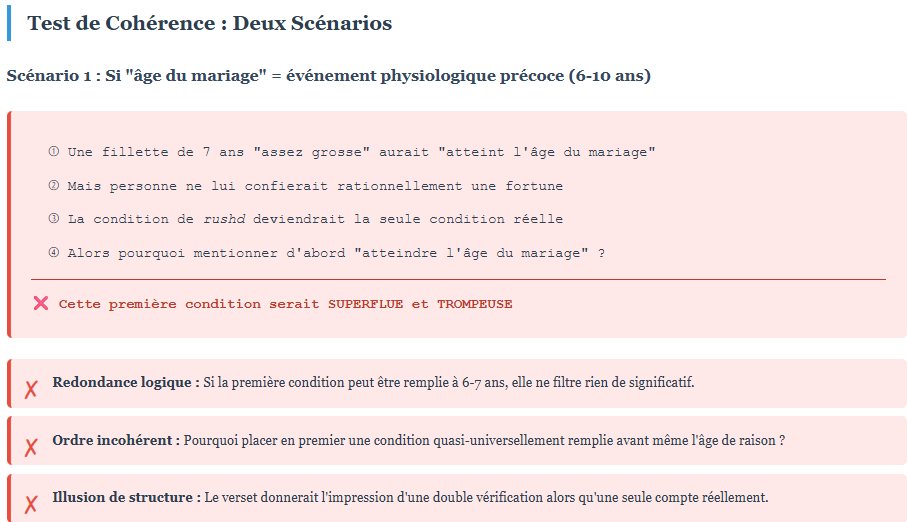The width and height of the screenshot is (907, 522).
Task: Click the circled number ③ marker
Action: click(53, 219)
